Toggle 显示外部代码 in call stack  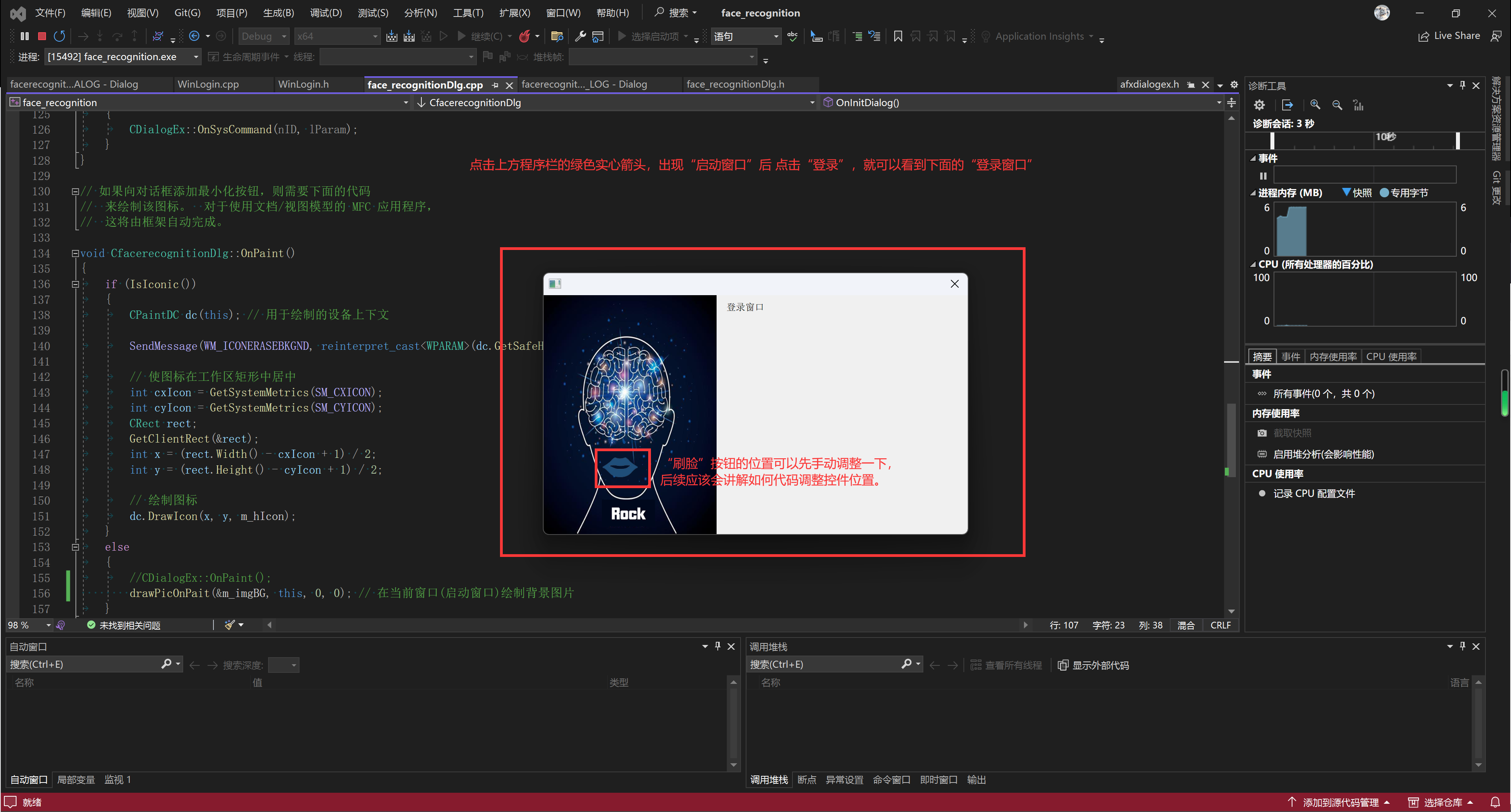tap(1094, 665)
